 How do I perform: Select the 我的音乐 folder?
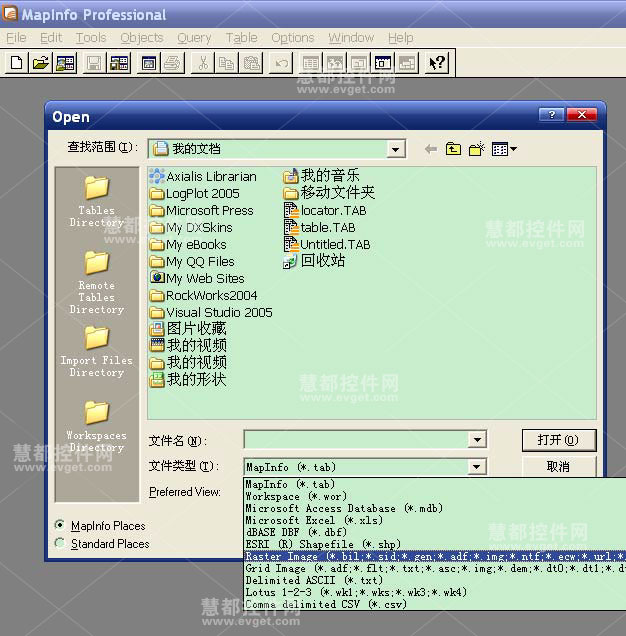(321, 176)
